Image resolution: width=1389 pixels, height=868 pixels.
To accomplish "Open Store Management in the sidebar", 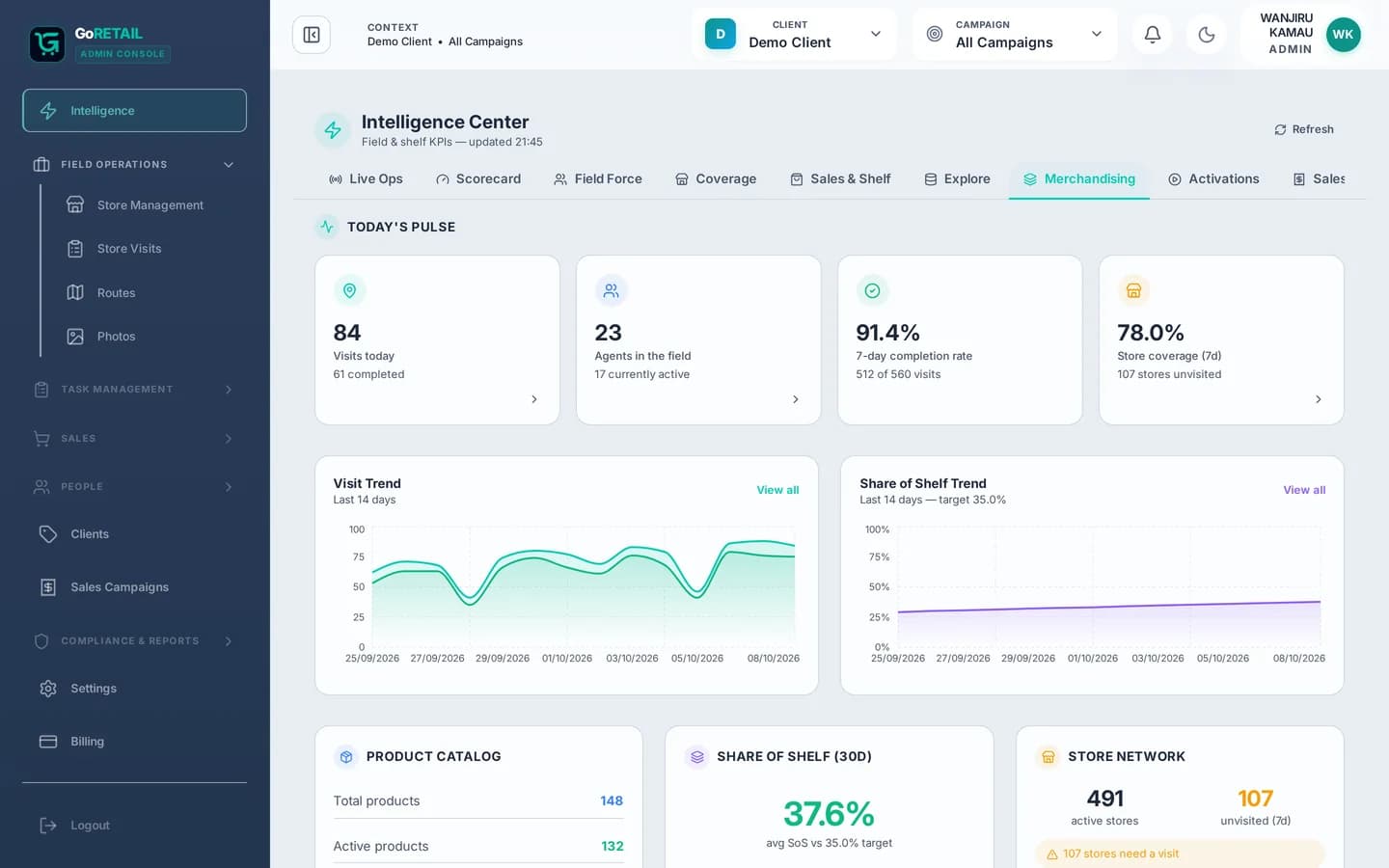I will click(x=149, y=204).
